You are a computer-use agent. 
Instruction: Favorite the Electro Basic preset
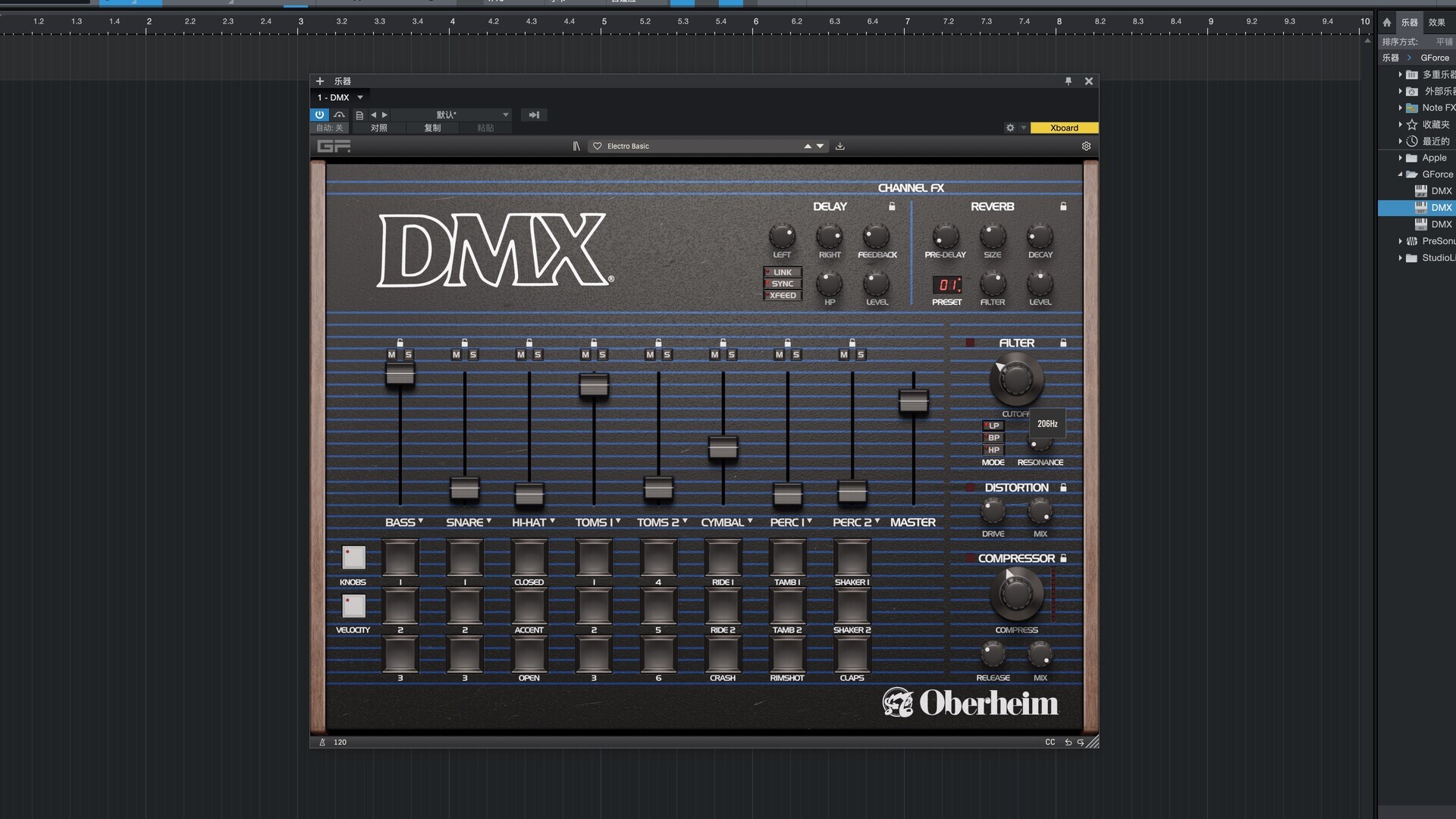(598, 146)
